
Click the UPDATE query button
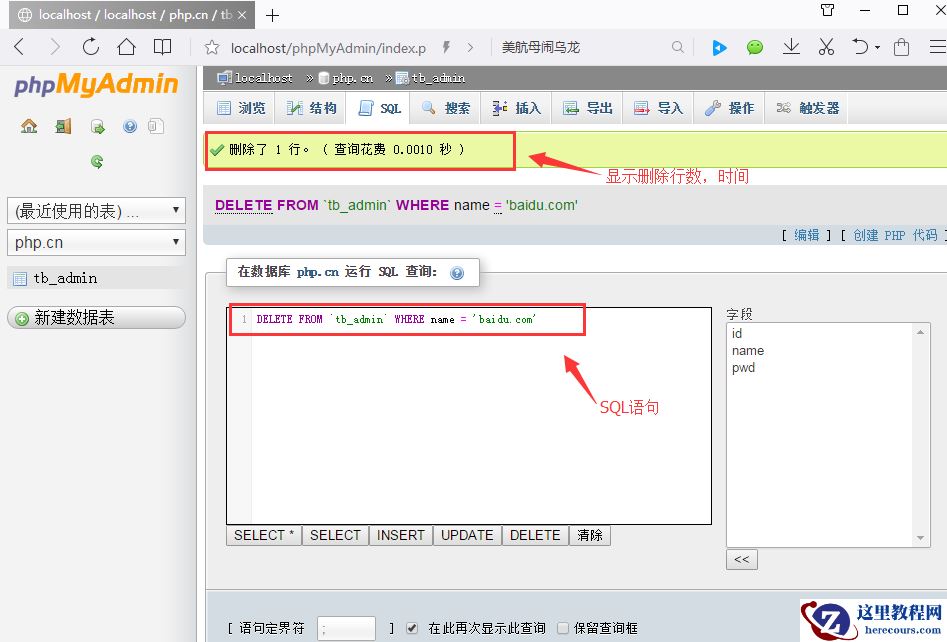click(x=467, y=535)
